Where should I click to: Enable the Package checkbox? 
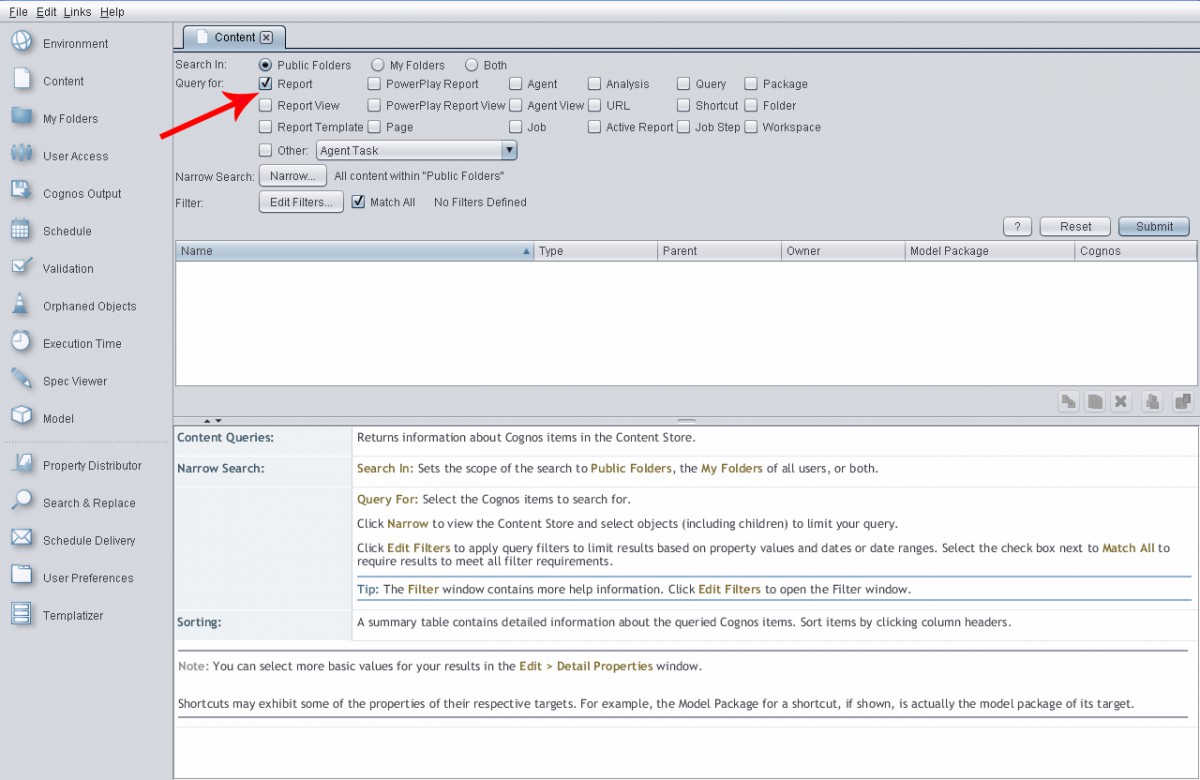(751, 84)
